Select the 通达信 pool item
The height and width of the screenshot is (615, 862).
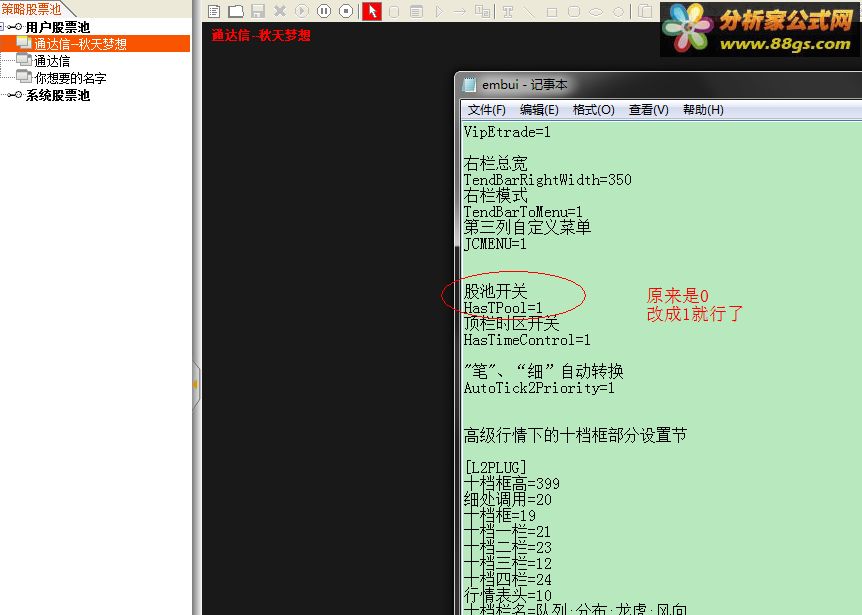tap(52, 61)
